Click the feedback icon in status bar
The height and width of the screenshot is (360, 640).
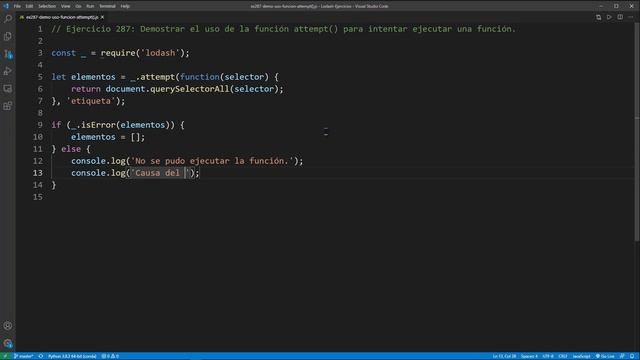(x=622, y=356)
